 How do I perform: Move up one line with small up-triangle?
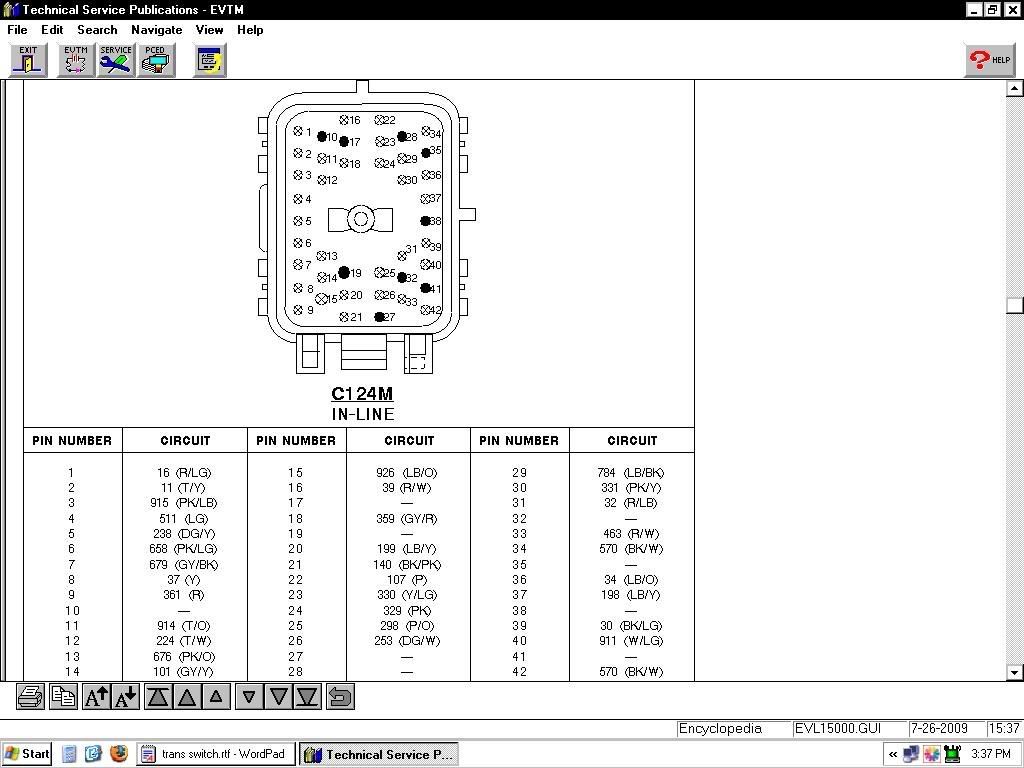pos(216,697)
